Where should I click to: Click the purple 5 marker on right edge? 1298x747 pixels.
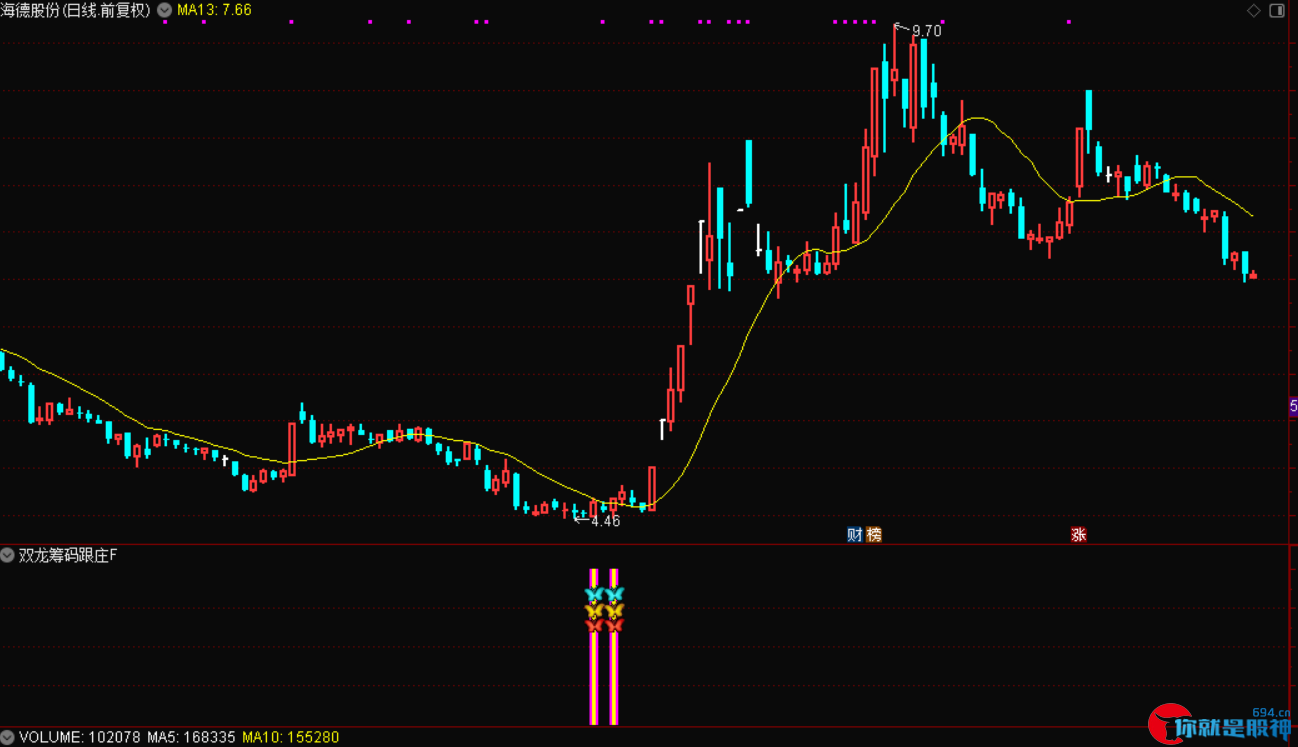1293,407
